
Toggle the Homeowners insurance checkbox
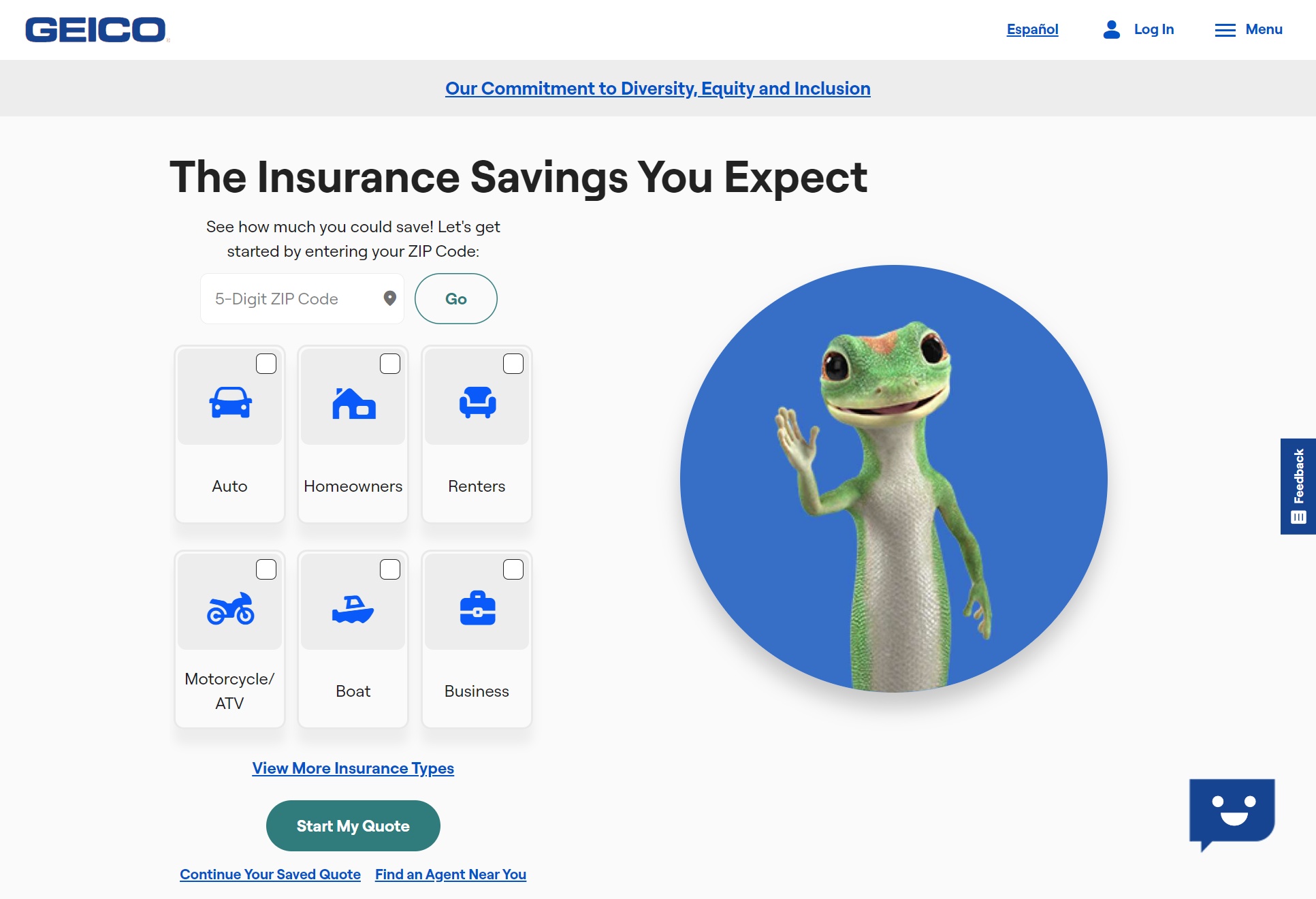pos(390,363)
